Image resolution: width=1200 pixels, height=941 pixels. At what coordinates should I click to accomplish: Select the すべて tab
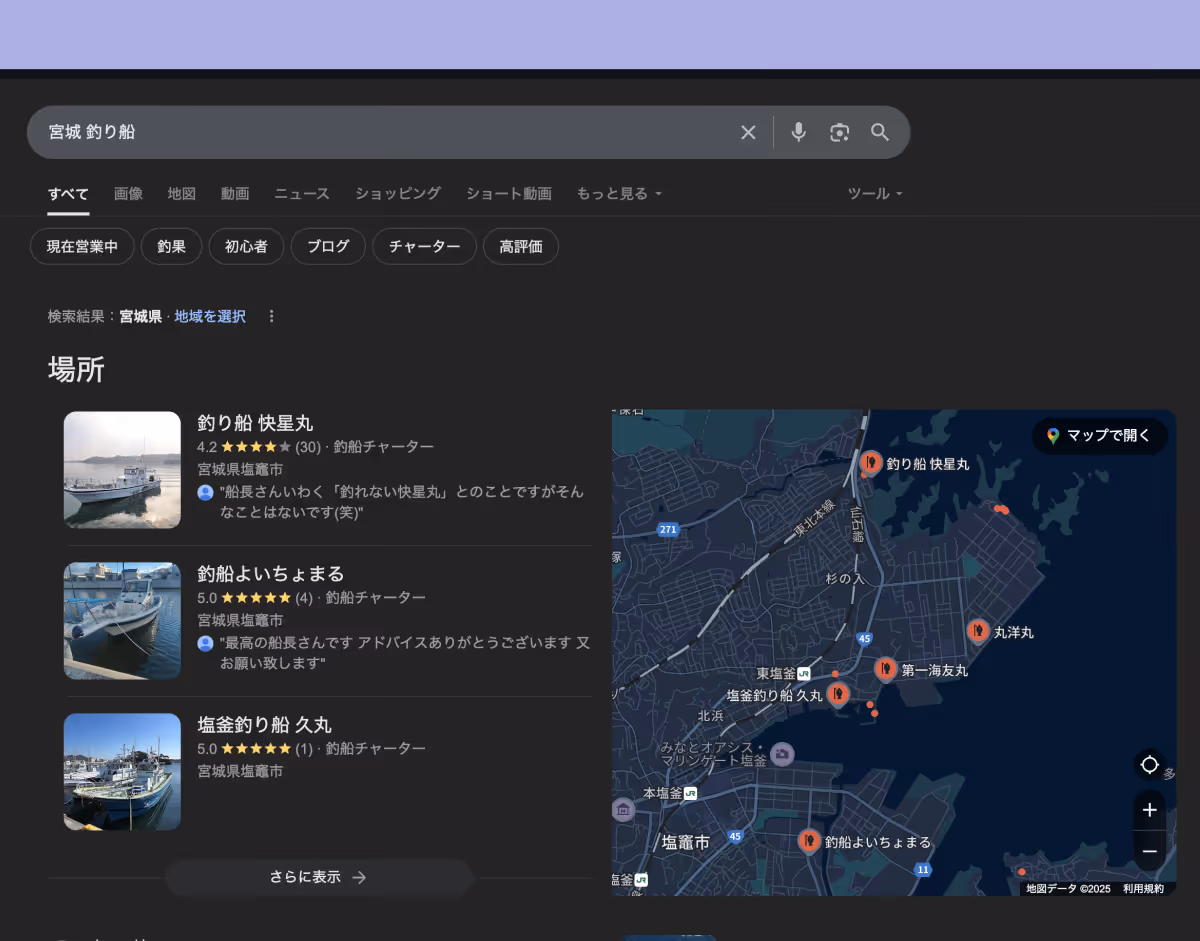(x=68, y=193)
